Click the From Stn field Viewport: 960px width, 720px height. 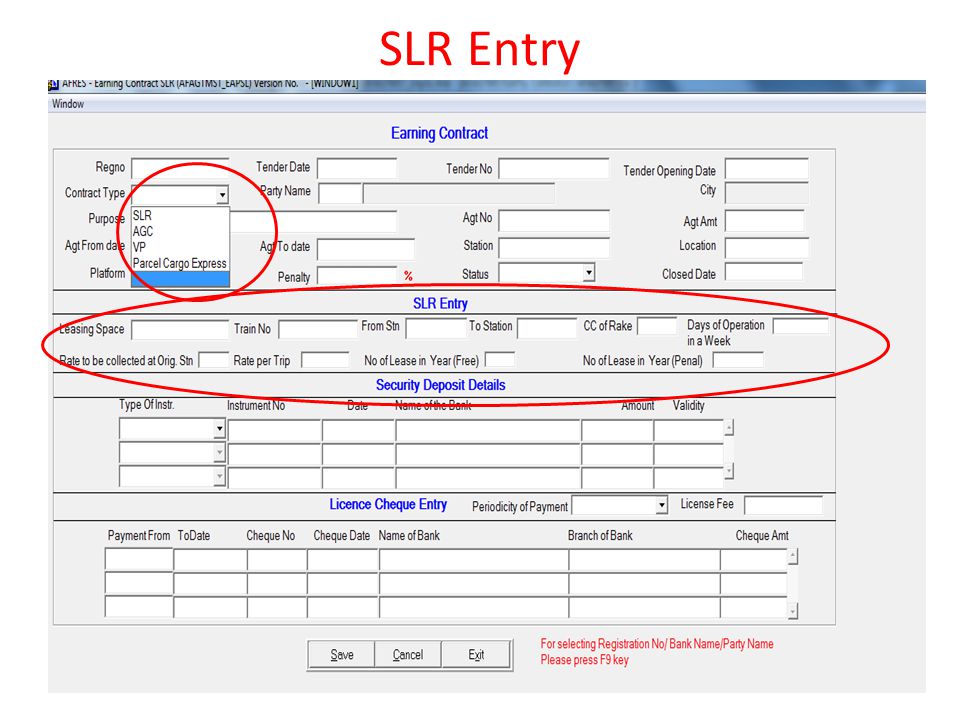436,328
